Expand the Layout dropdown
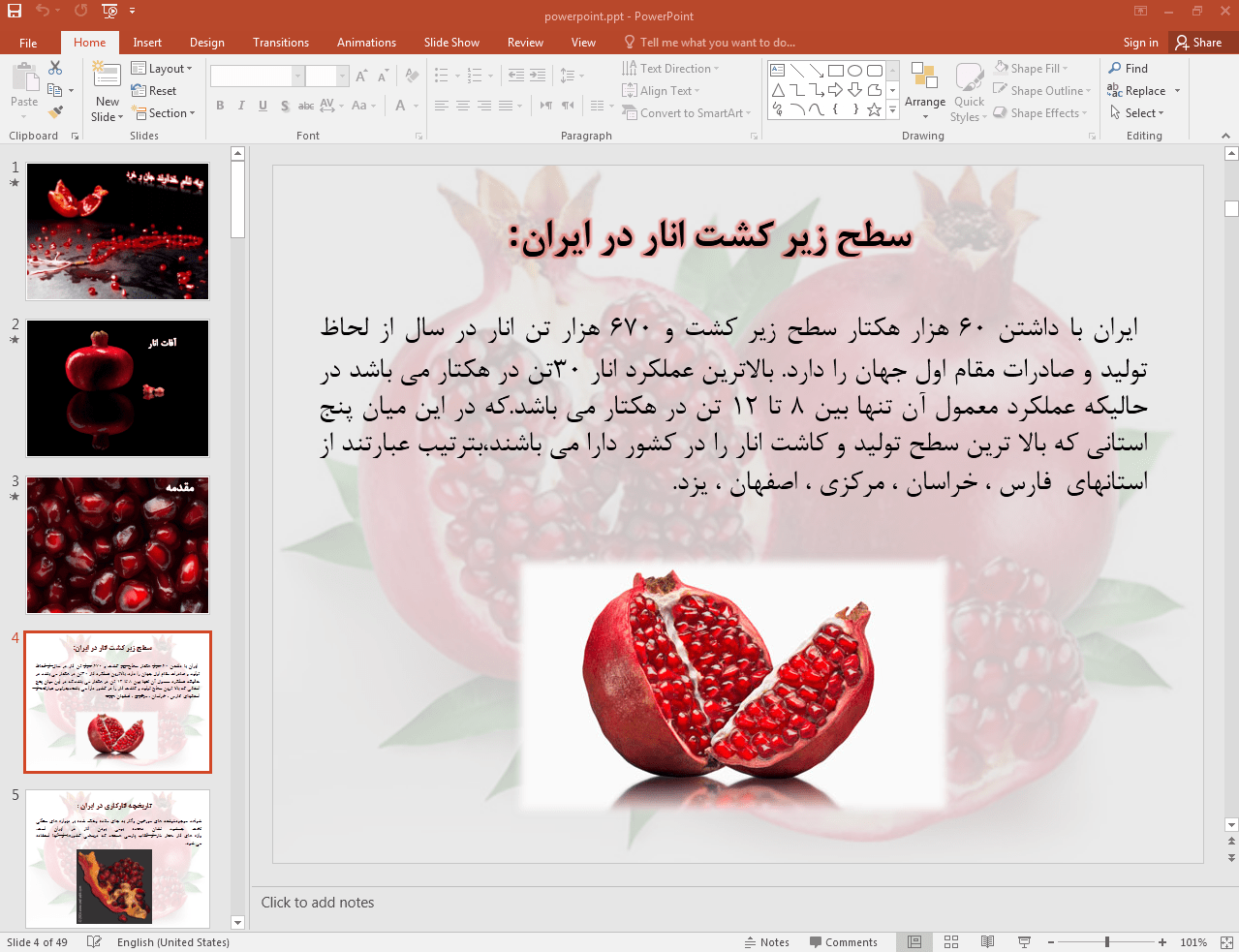This screenshot has width=1239, height=952. [162, 69]
